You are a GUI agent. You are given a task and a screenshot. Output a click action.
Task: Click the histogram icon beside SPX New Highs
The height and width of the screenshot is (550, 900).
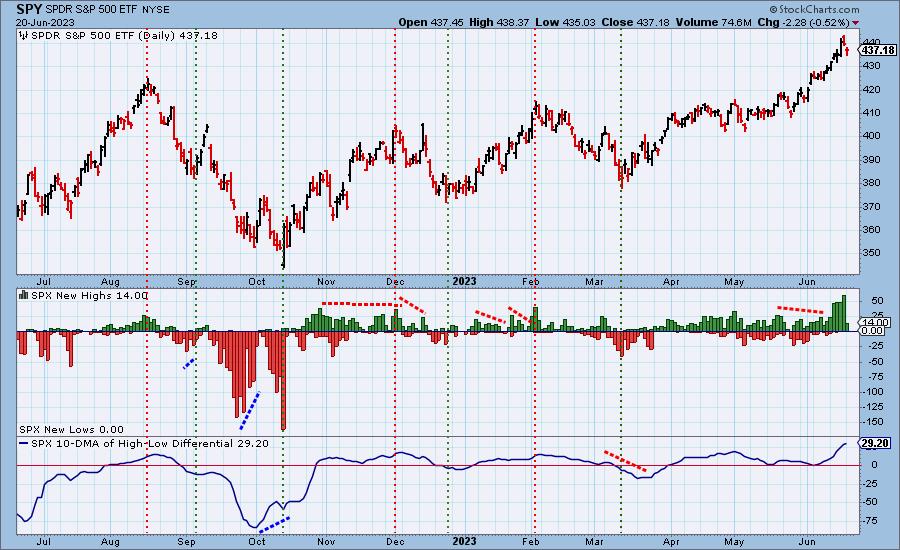click(x=24, y=295)
